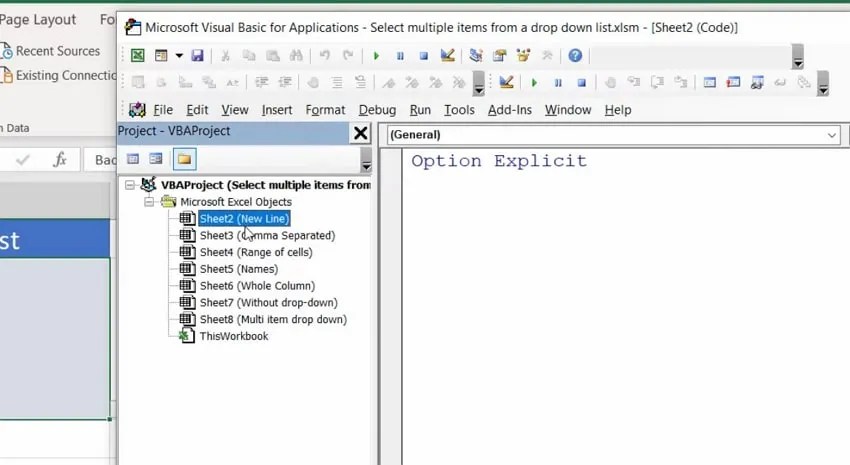Open the Insert menu
Viewport: 850px width, 465px height.
[277, 110]
